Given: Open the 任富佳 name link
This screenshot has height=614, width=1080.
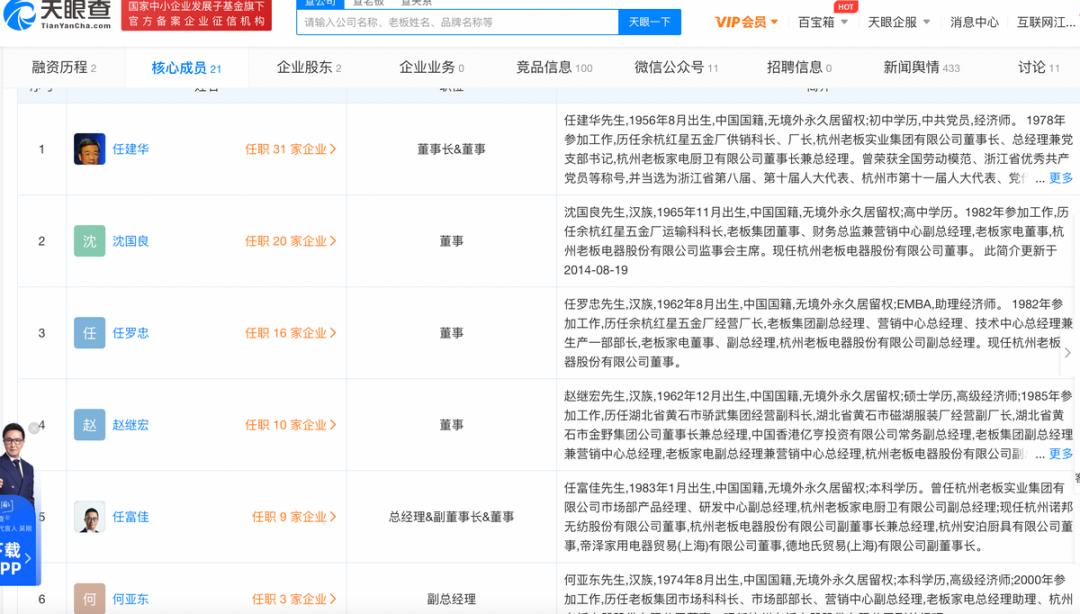Looking at the screenshot, I should pyautogui.click(x=130, y=517).
